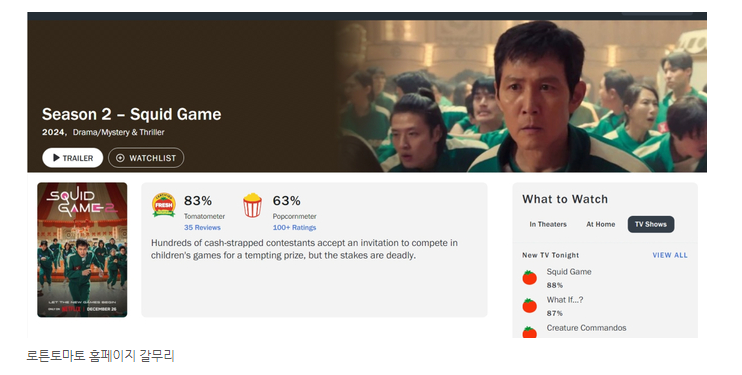Click the plus circle icon in Watchlist button
This screenshot has width=742, height=375.
(120, 158)
